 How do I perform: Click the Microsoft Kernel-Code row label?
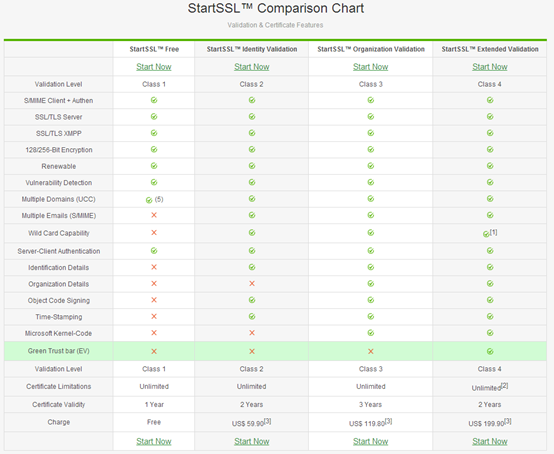[59, 333]
